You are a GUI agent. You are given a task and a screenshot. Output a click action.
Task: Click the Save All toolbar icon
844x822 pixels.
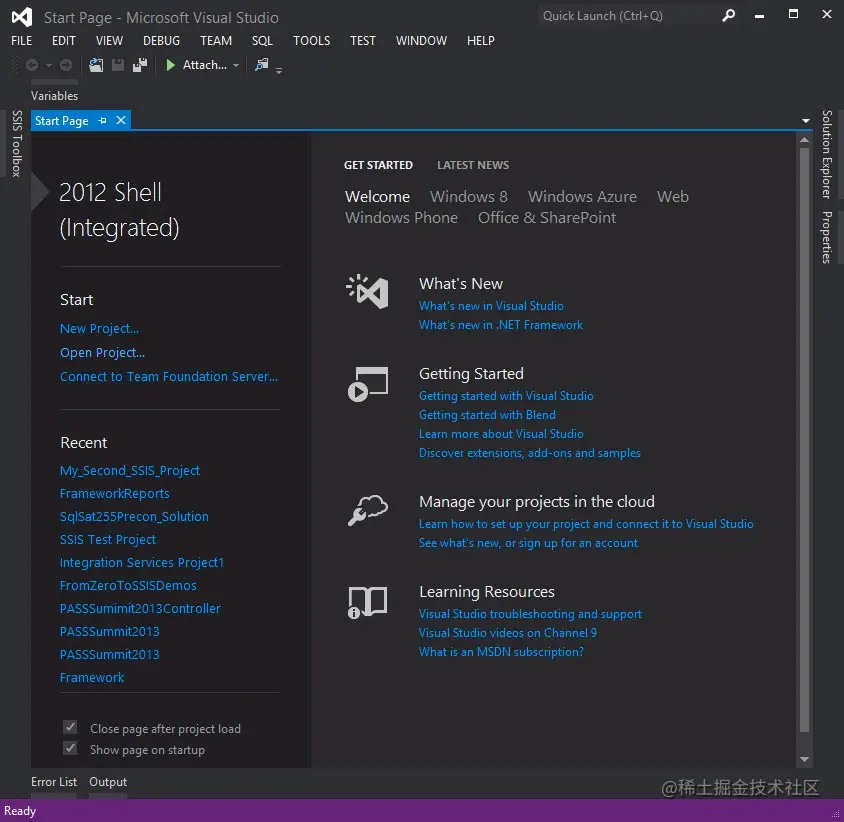point(140,65)
